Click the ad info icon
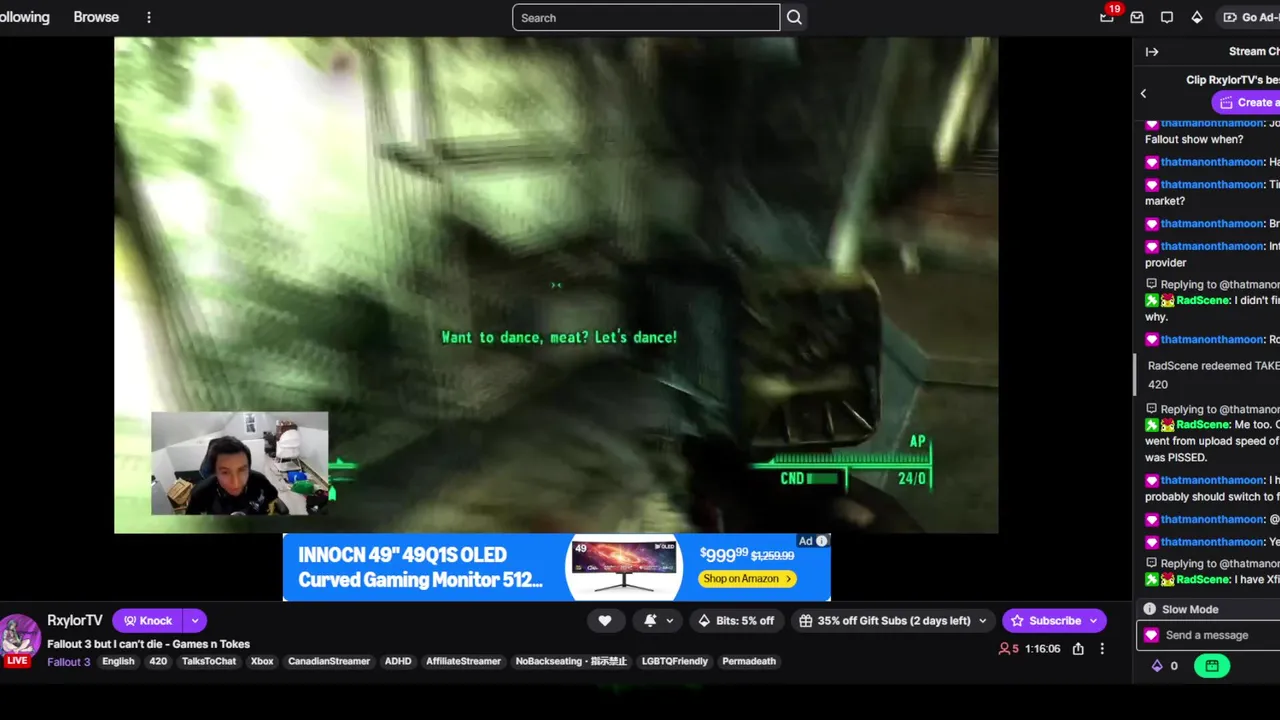This screenshot has height=720, width=1280. [822, 541]
